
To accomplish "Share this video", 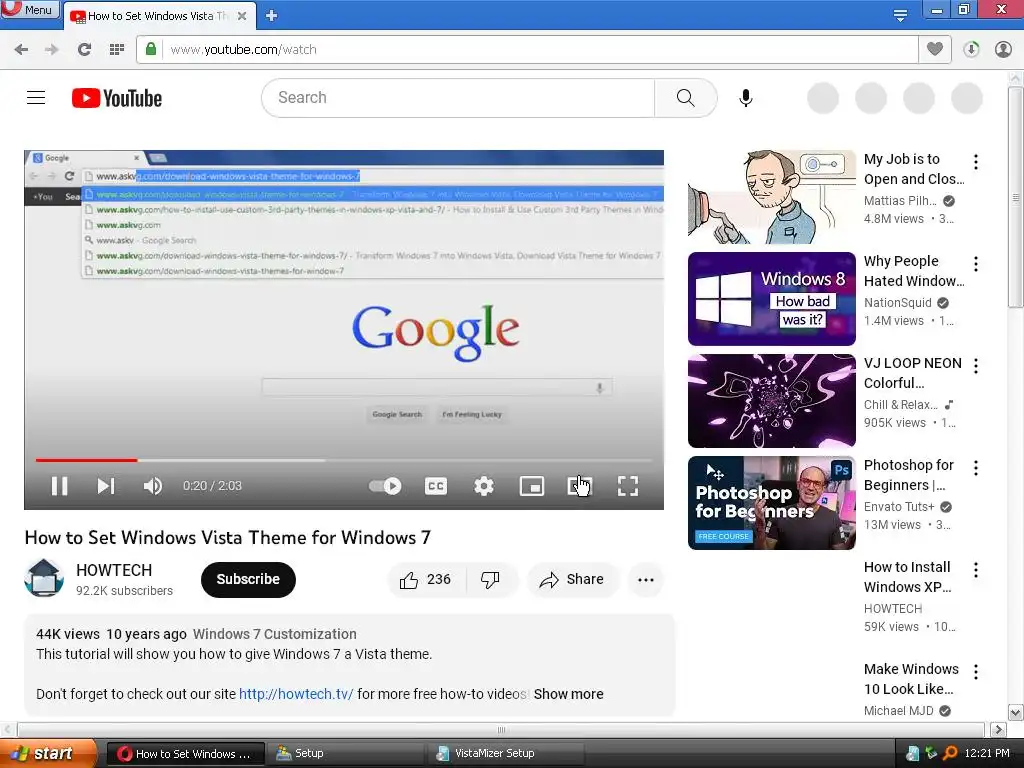I will click(572, 579).
